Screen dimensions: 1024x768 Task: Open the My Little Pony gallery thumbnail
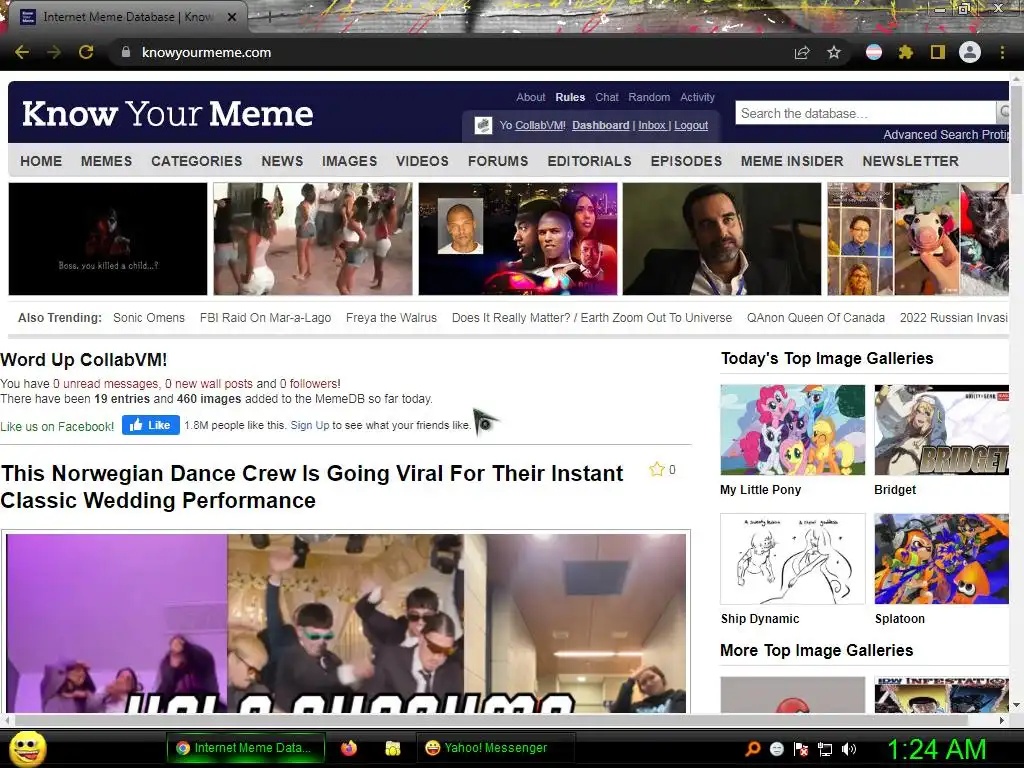click(x=793, y=430)
